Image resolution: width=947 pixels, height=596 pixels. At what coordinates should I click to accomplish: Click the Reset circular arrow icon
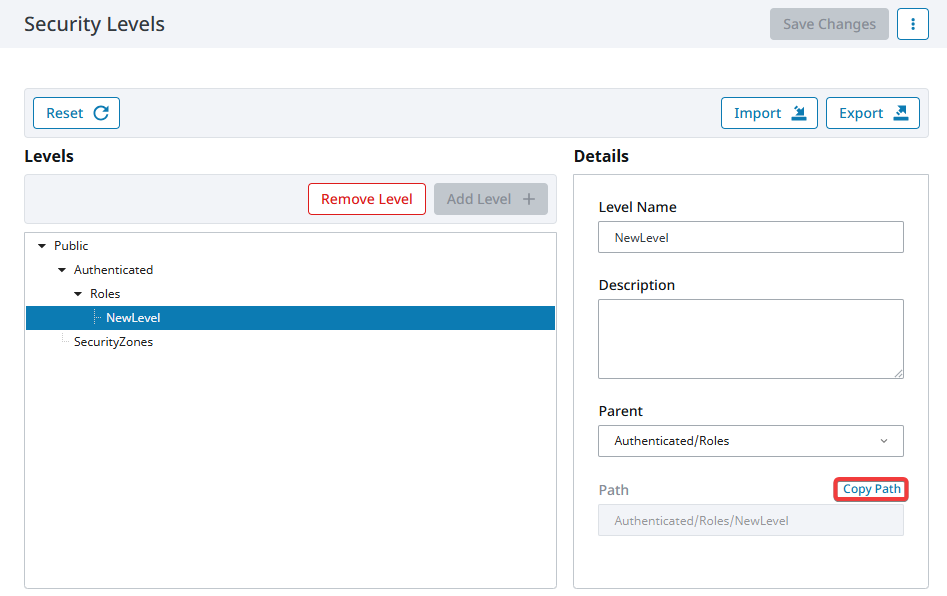(101, 113)
